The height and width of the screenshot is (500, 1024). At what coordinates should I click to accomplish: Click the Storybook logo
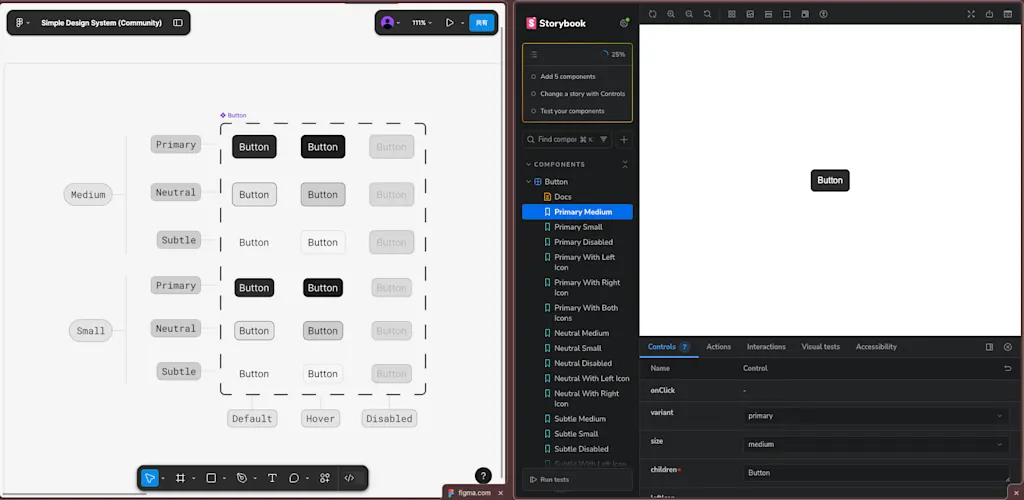click(x=556, y=23)
